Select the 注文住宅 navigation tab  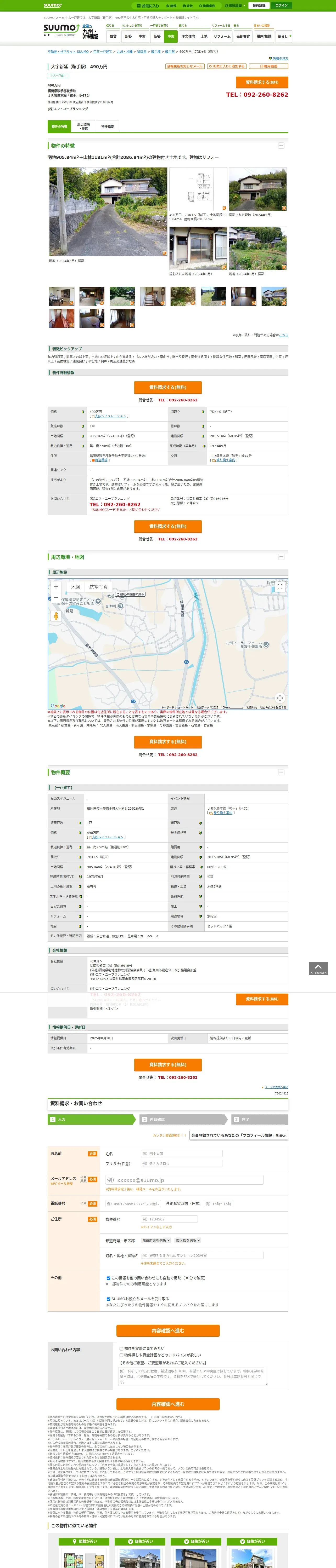click(188, 37)
